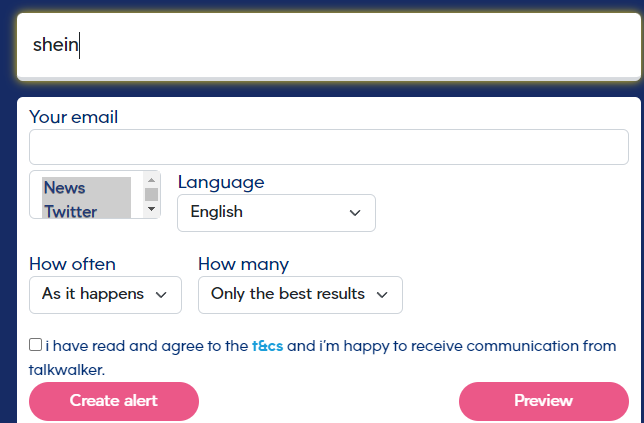Click the Create alert button
Viewport: 644px width, 423px height.
(114, 401)
